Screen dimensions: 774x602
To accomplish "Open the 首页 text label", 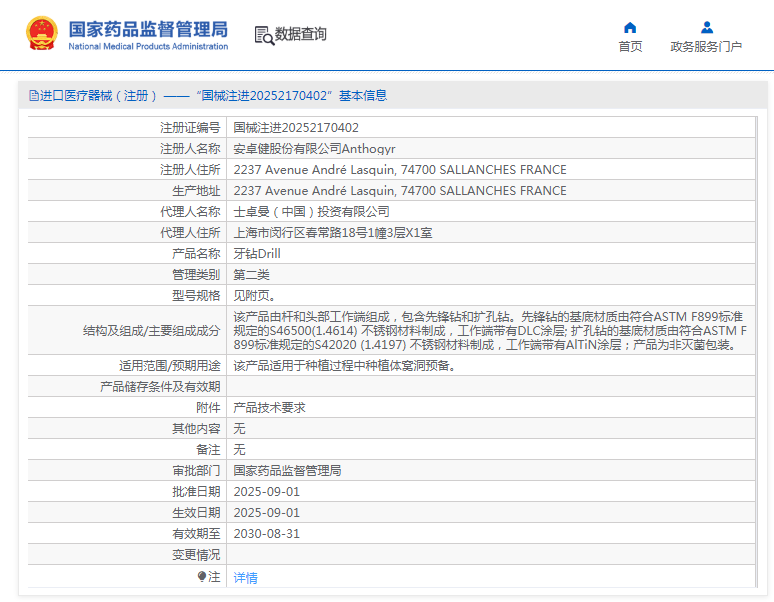I will click(x=630, y=47).
